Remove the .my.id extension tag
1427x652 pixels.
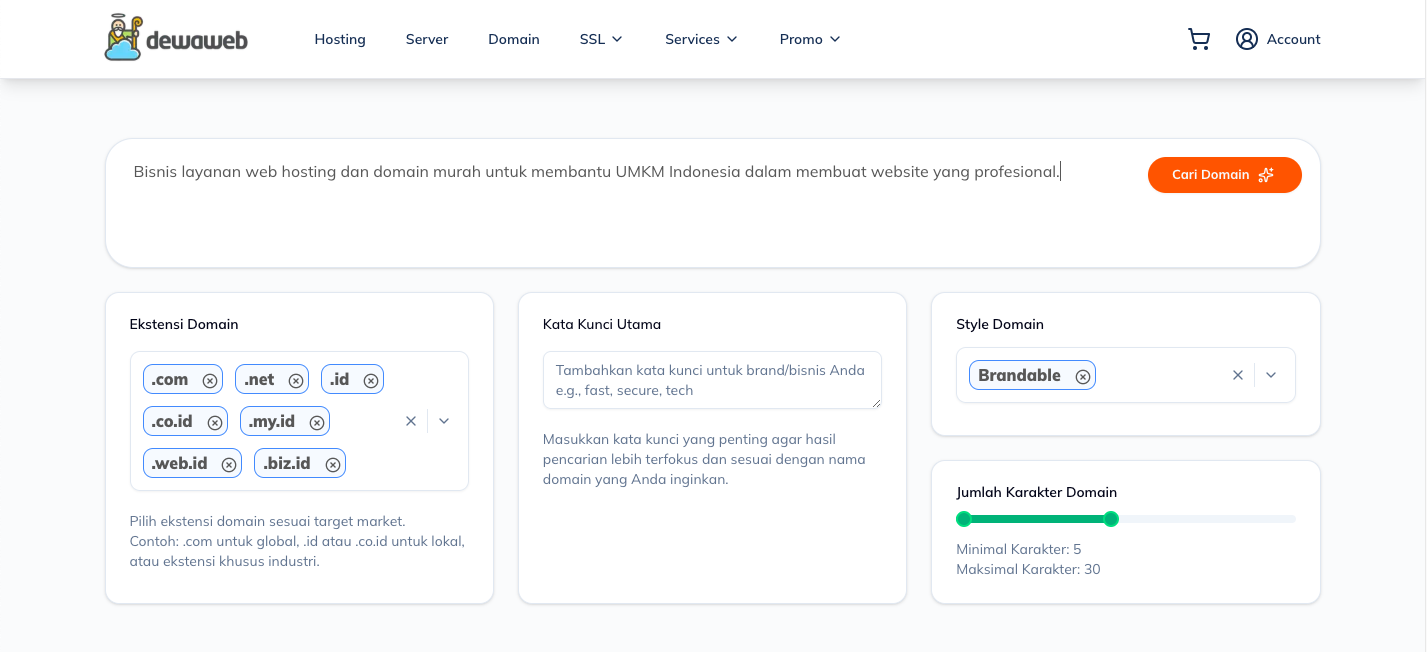(317, 422)
